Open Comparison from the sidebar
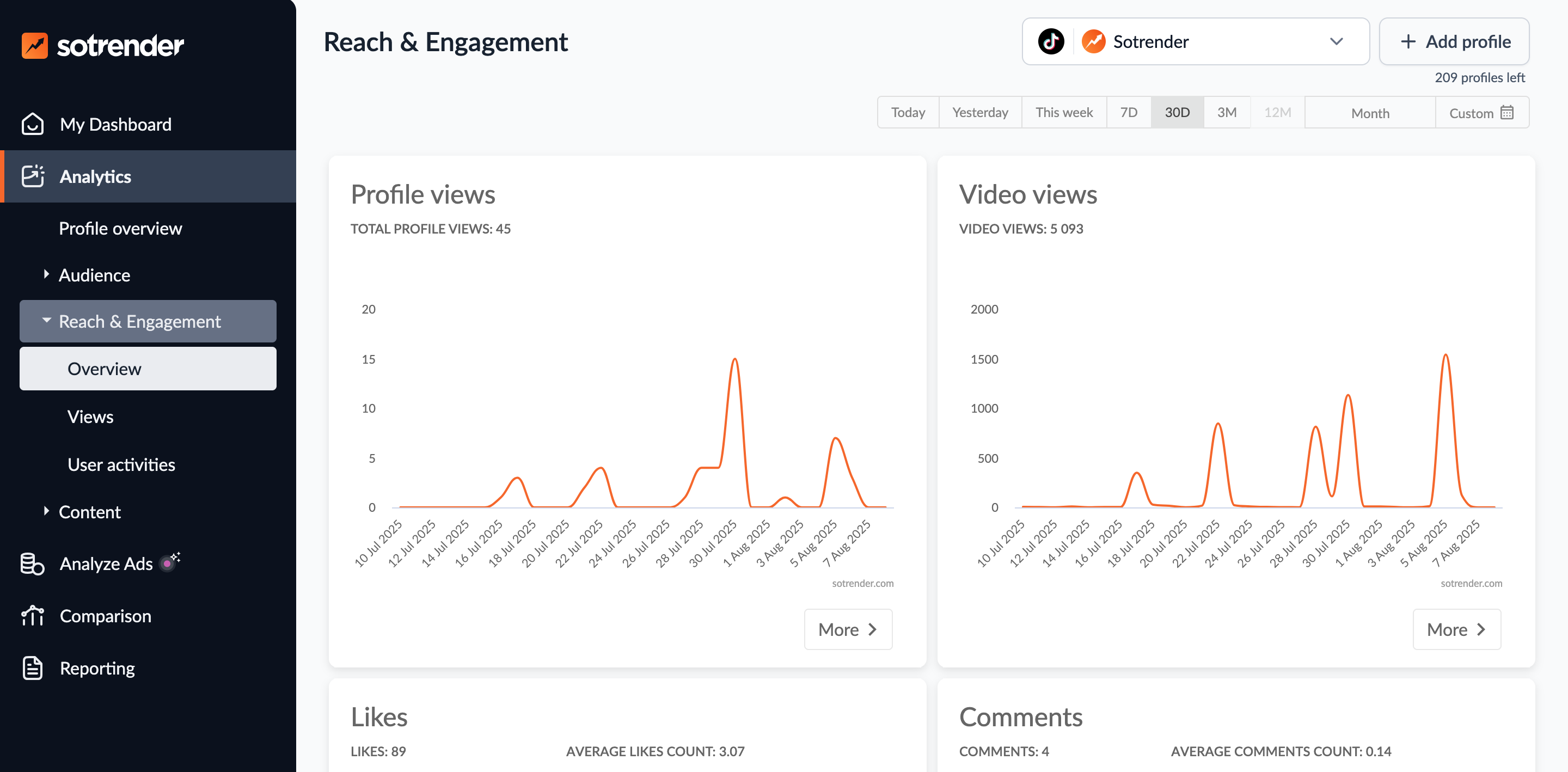The height and width of the screenshot is (772, 1568). [x=105, y=616]
